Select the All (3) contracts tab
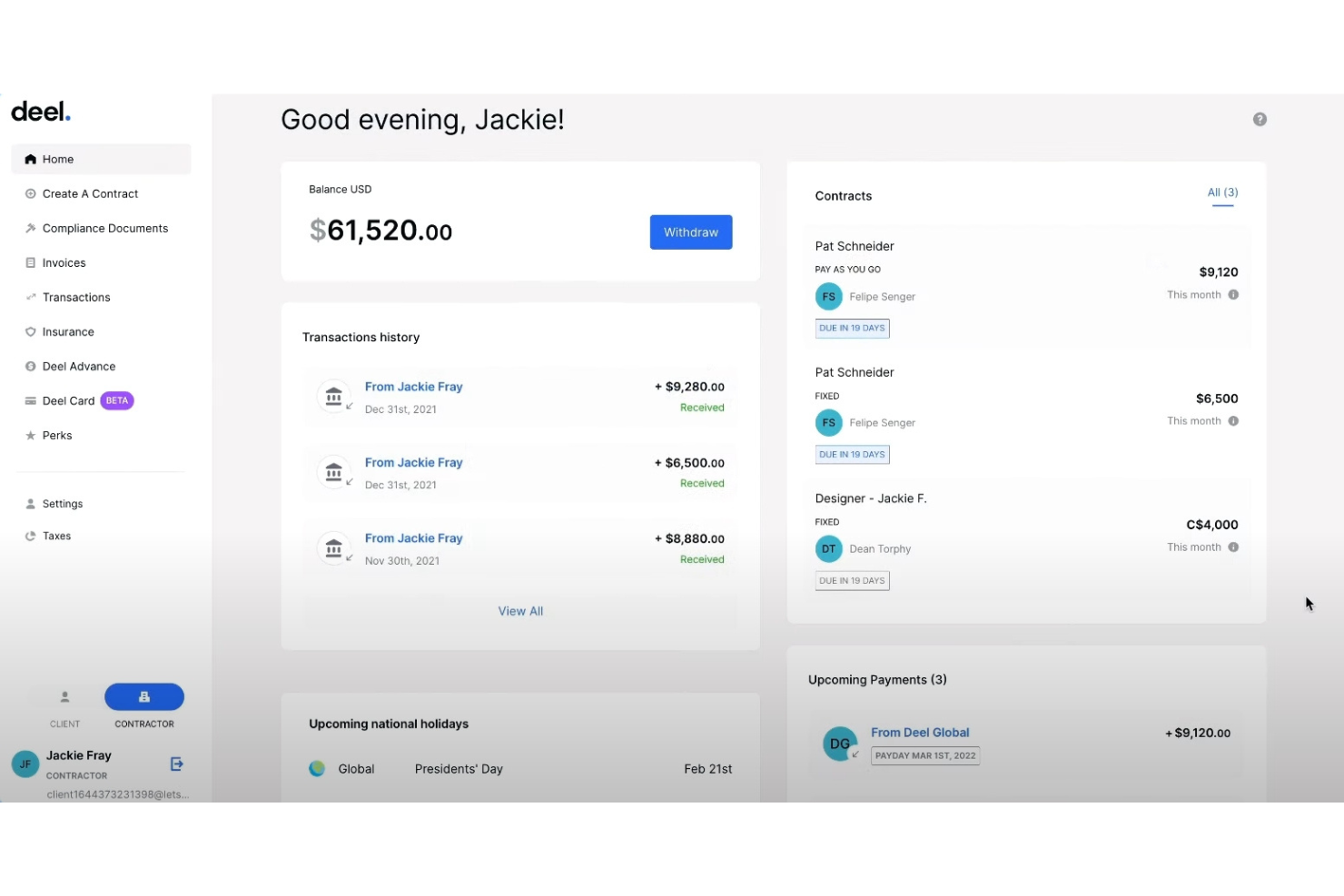 [x=1222, y=192]
